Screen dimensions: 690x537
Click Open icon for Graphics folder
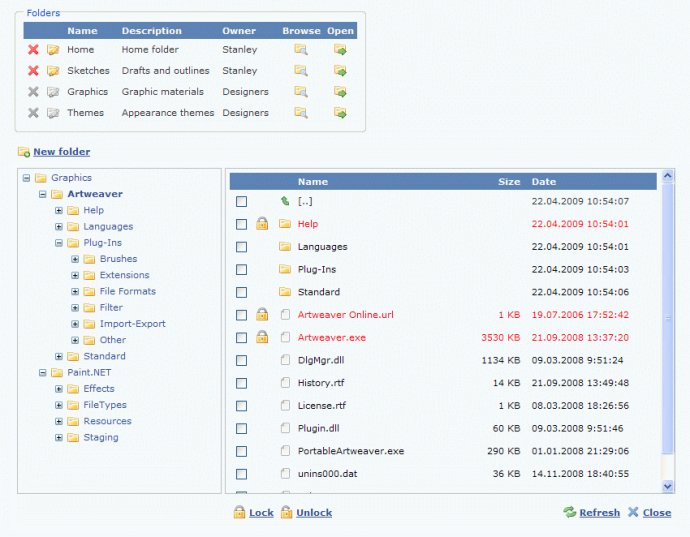coord(340,92)
